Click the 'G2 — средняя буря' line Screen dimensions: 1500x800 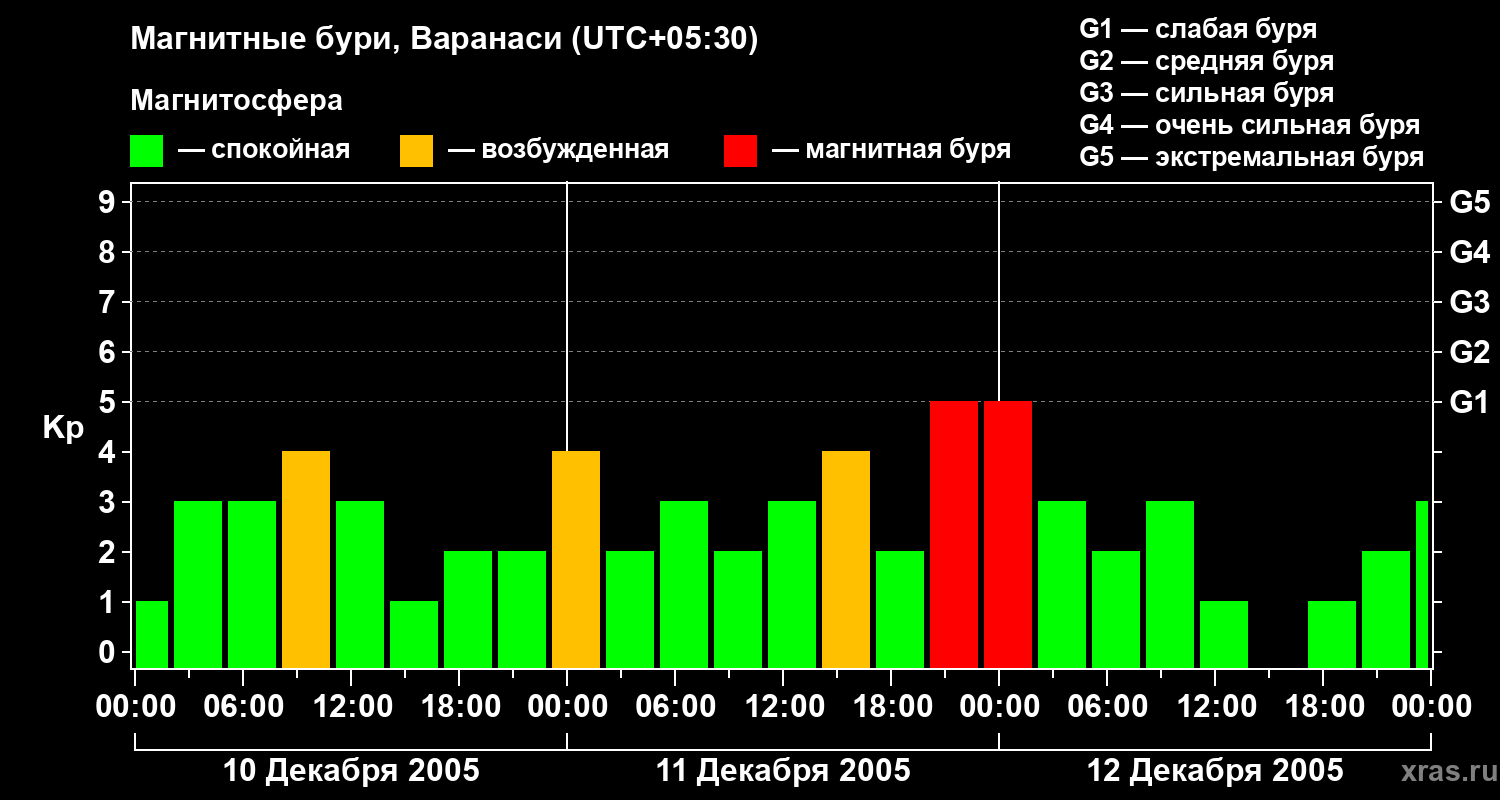[x=1207, y=60]
